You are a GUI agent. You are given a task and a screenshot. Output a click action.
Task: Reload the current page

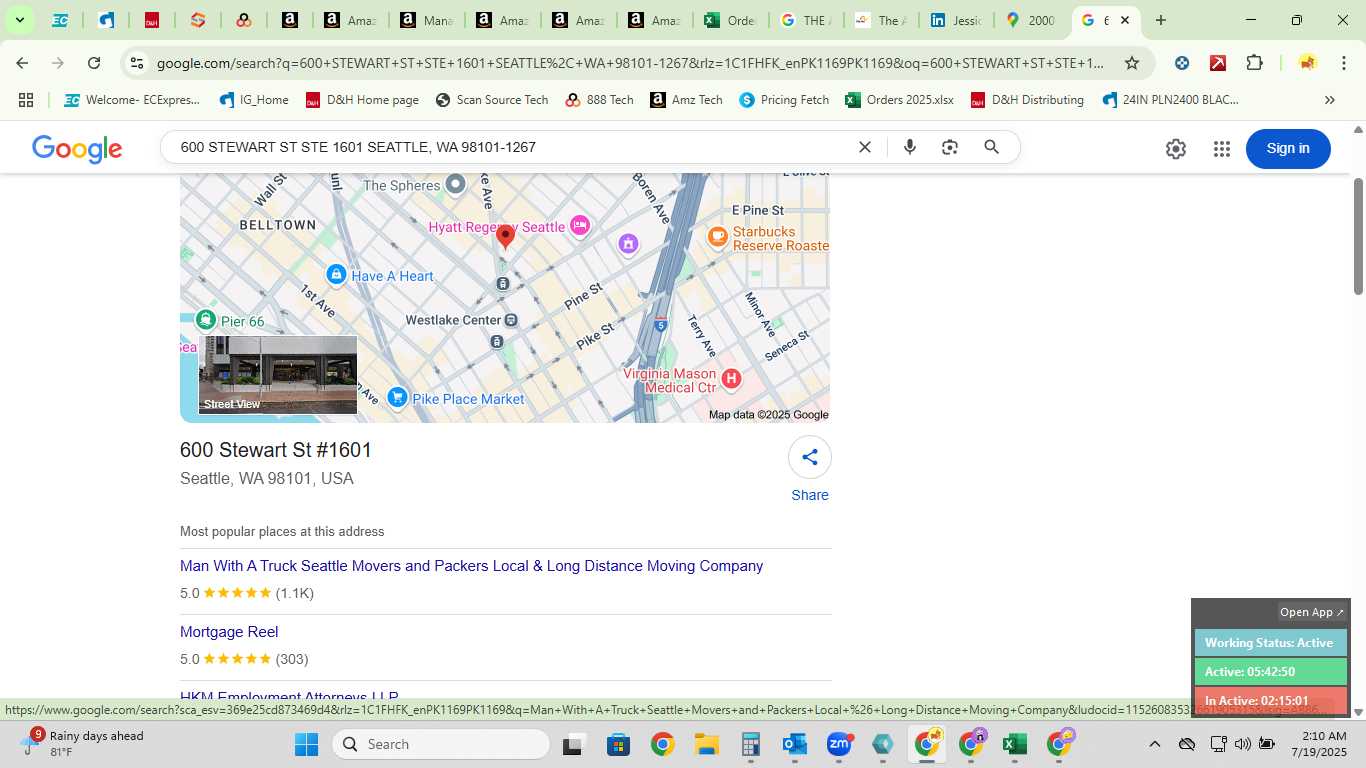94,63
